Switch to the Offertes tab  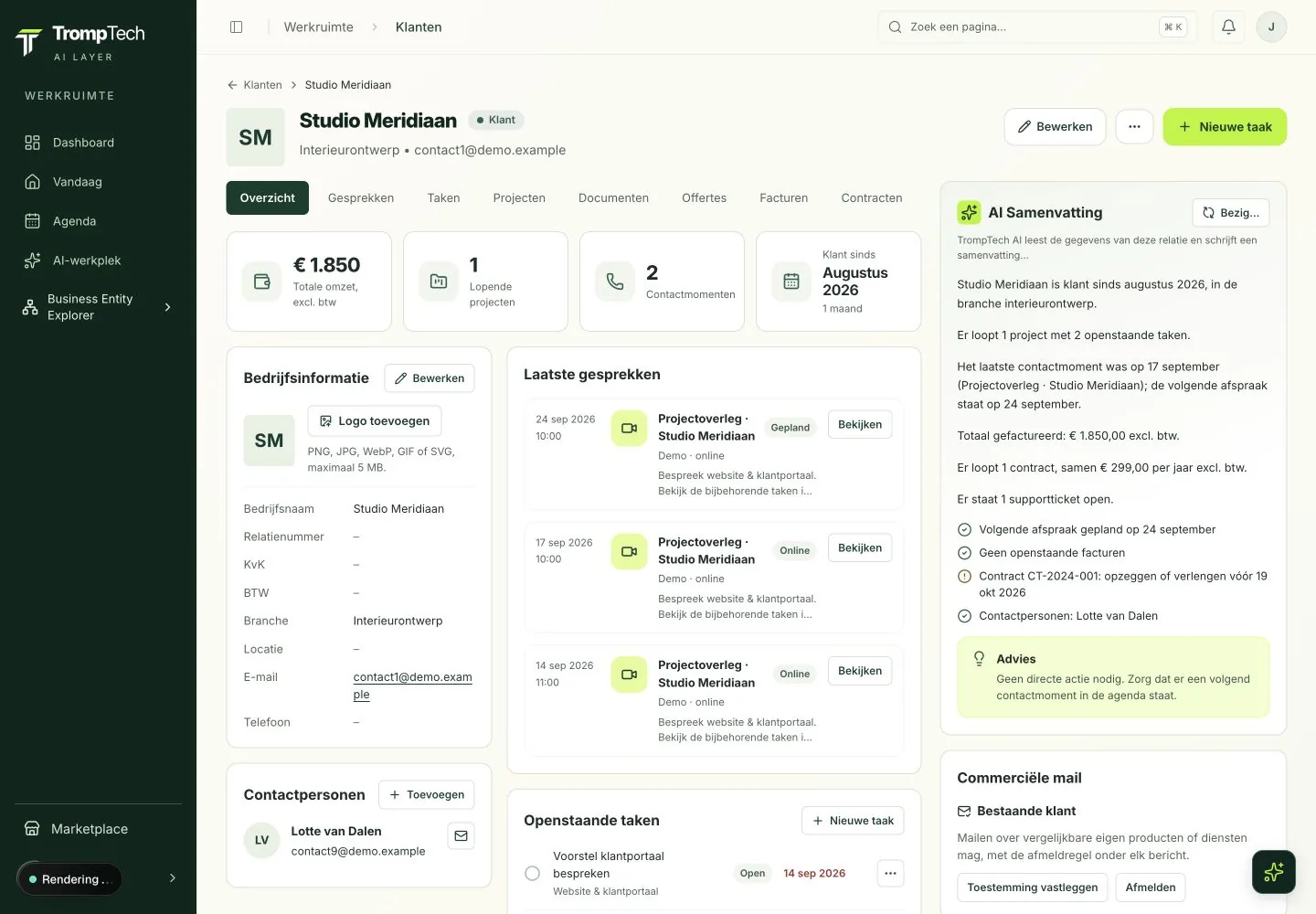(704, 198)
